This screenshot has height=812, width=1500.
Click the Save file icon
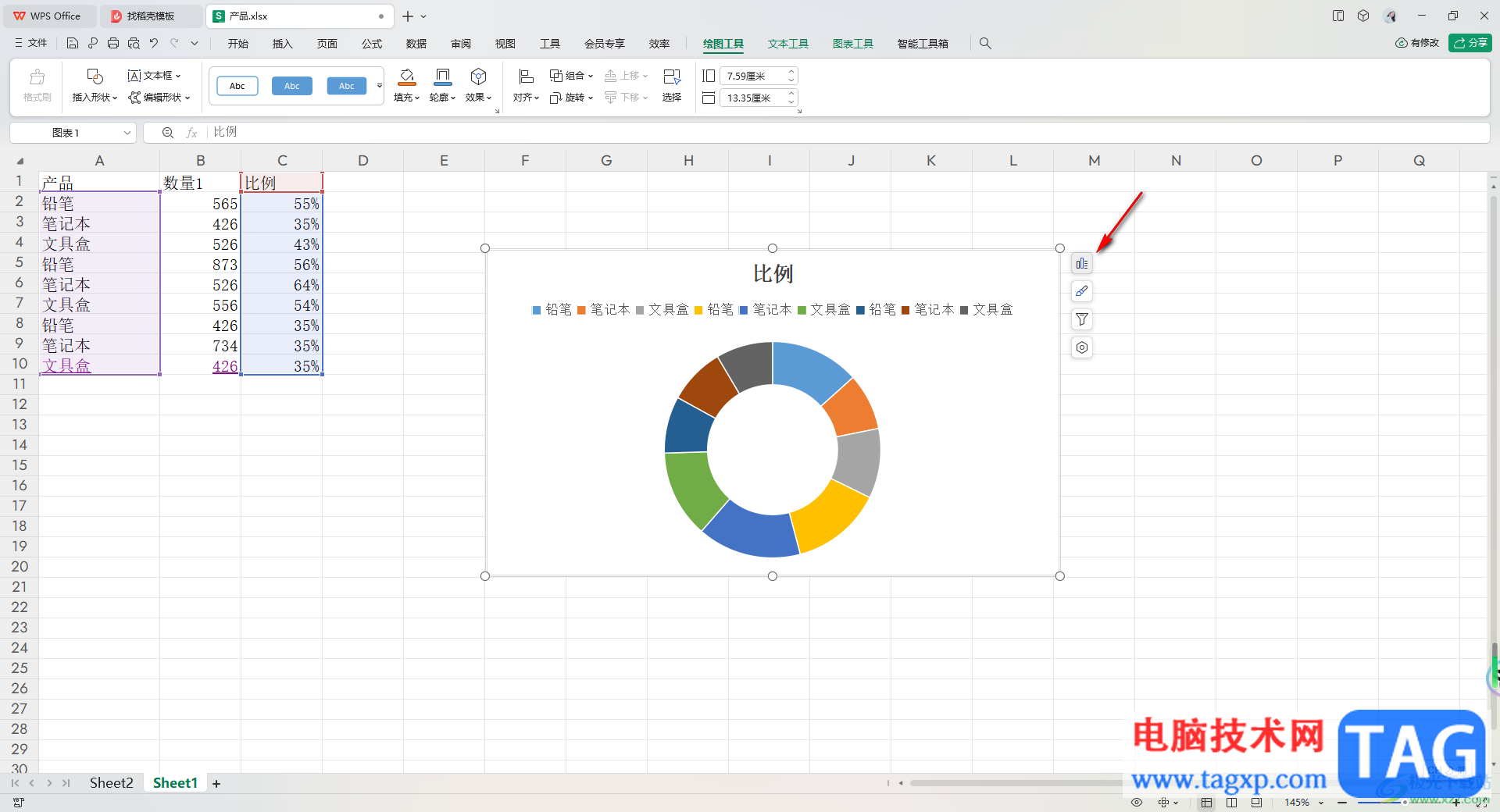[x=73, y=44]
